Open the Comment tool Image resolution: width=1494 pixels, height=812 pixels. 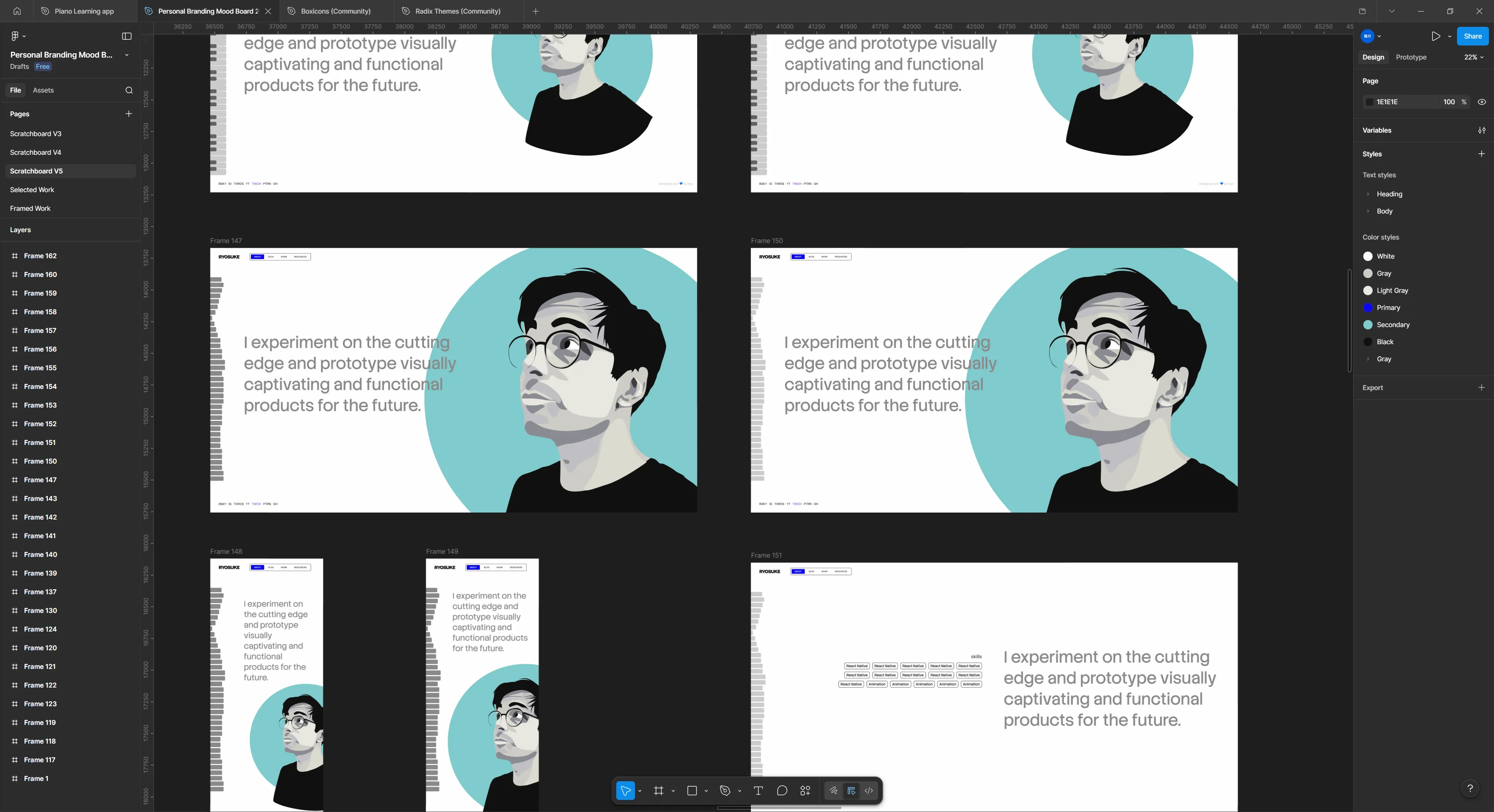point(782,791)
